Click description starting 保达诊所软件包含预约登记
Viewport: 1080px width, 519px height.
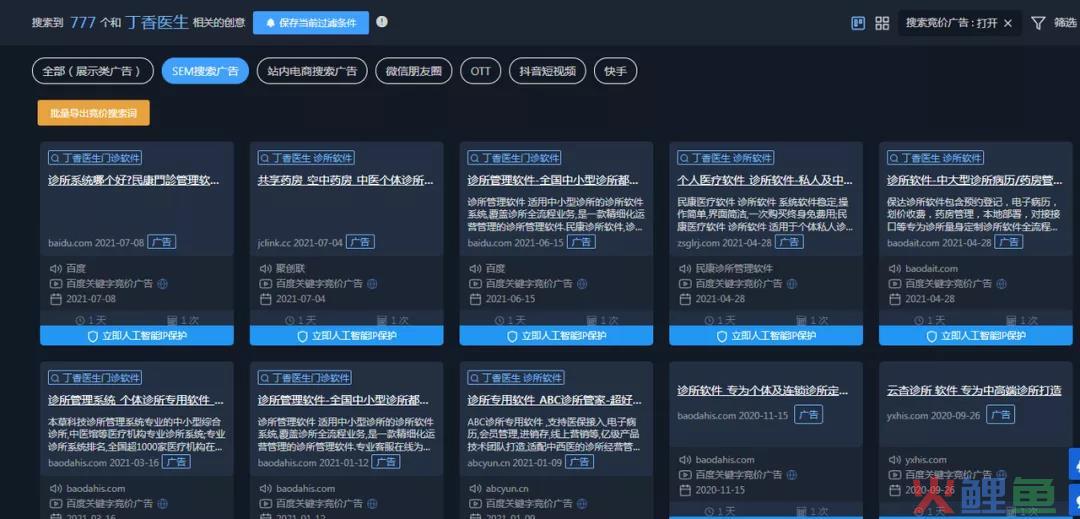coord(974,215)
